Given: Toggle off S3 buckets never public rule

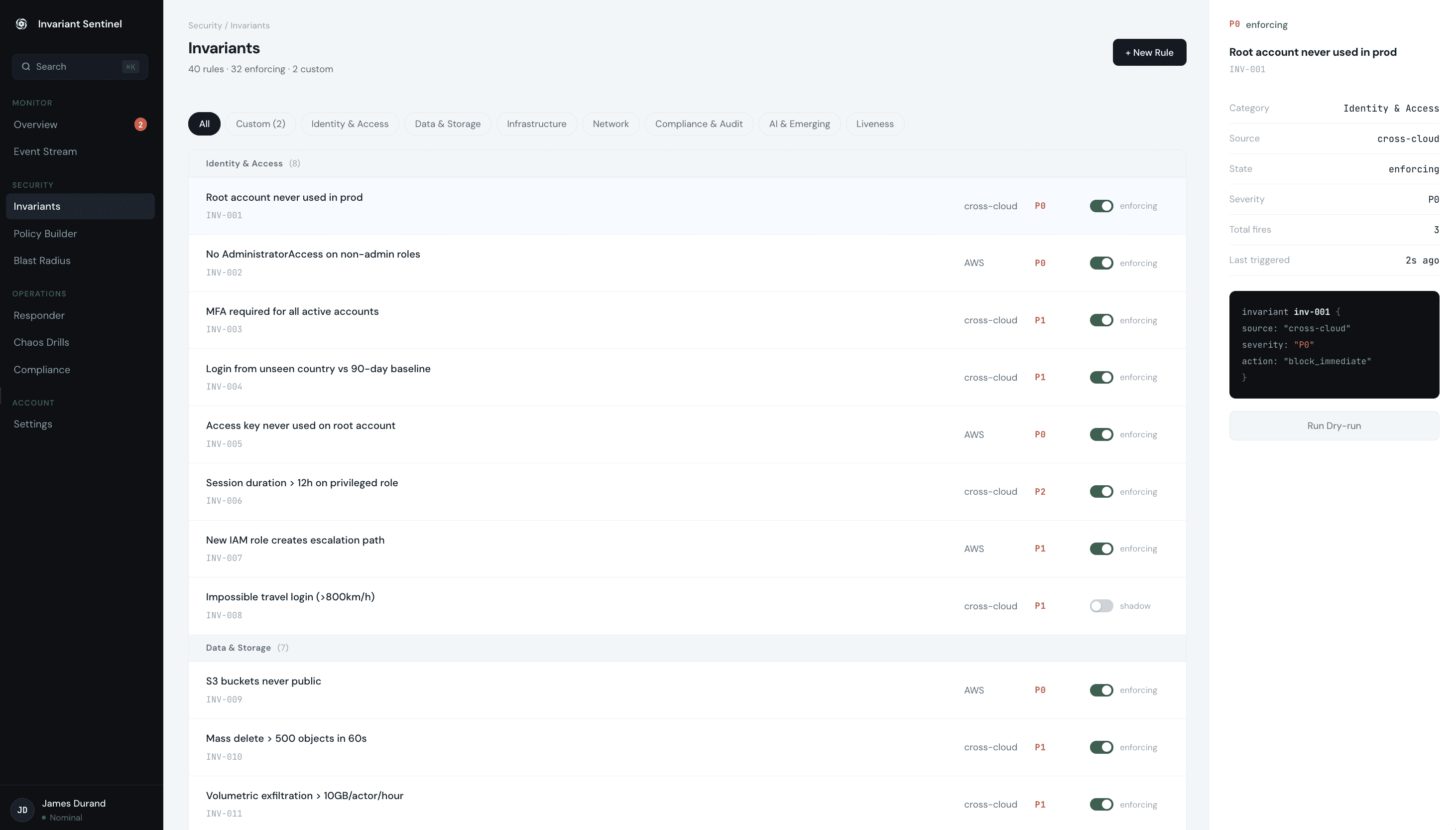Looking at the screenshot, I should coord(1100,690).
